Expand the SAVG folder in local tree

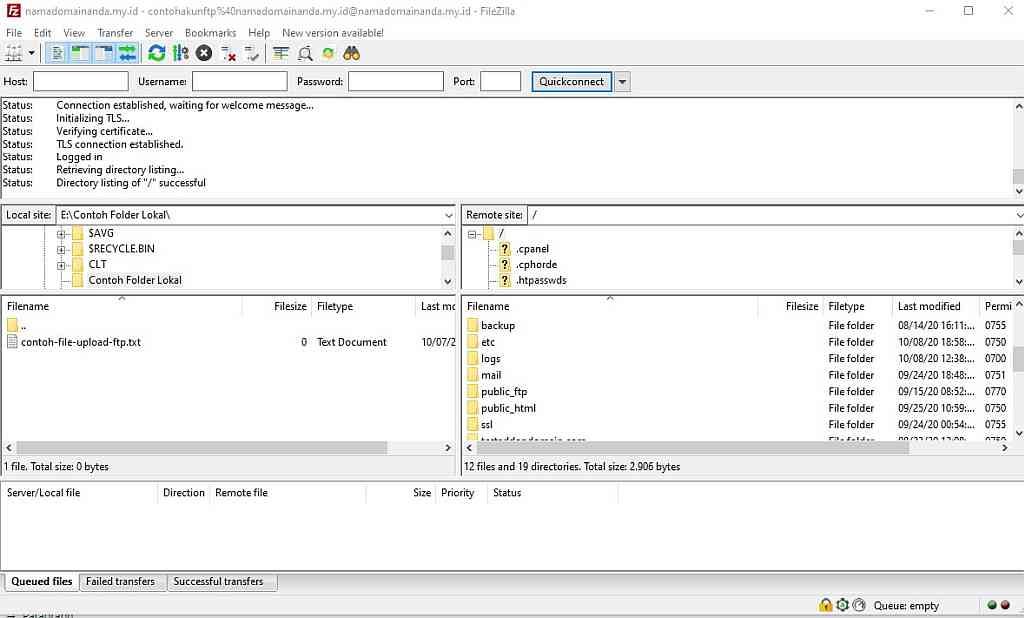click(61, 234)
